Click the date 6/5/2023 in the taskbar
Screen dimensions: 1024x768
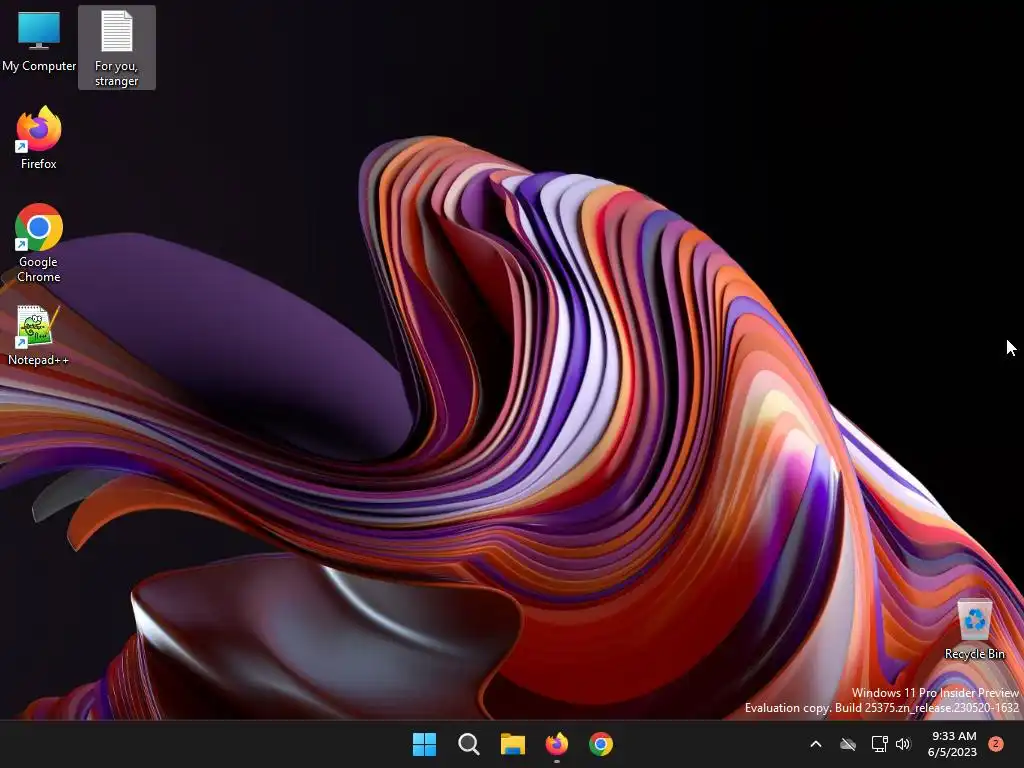point(952,752)
